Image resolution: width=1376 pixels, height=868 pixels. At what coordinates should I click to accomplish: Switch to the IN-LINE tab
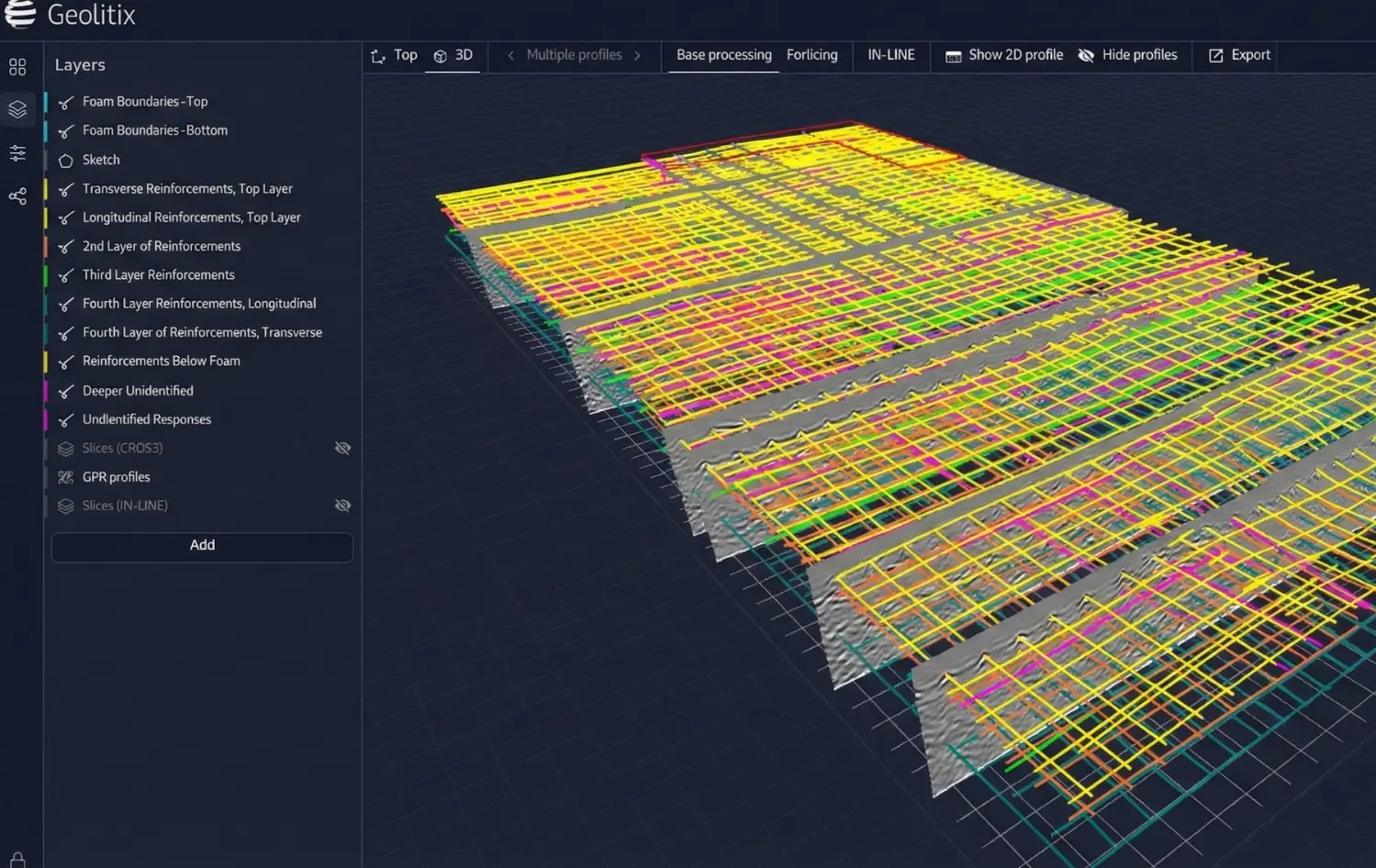click(x=890, y=55)
